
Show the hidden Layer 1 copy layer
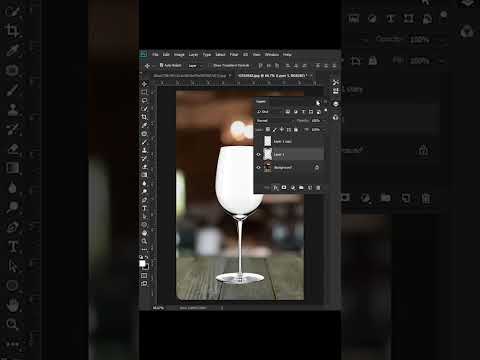coord(258,141)
